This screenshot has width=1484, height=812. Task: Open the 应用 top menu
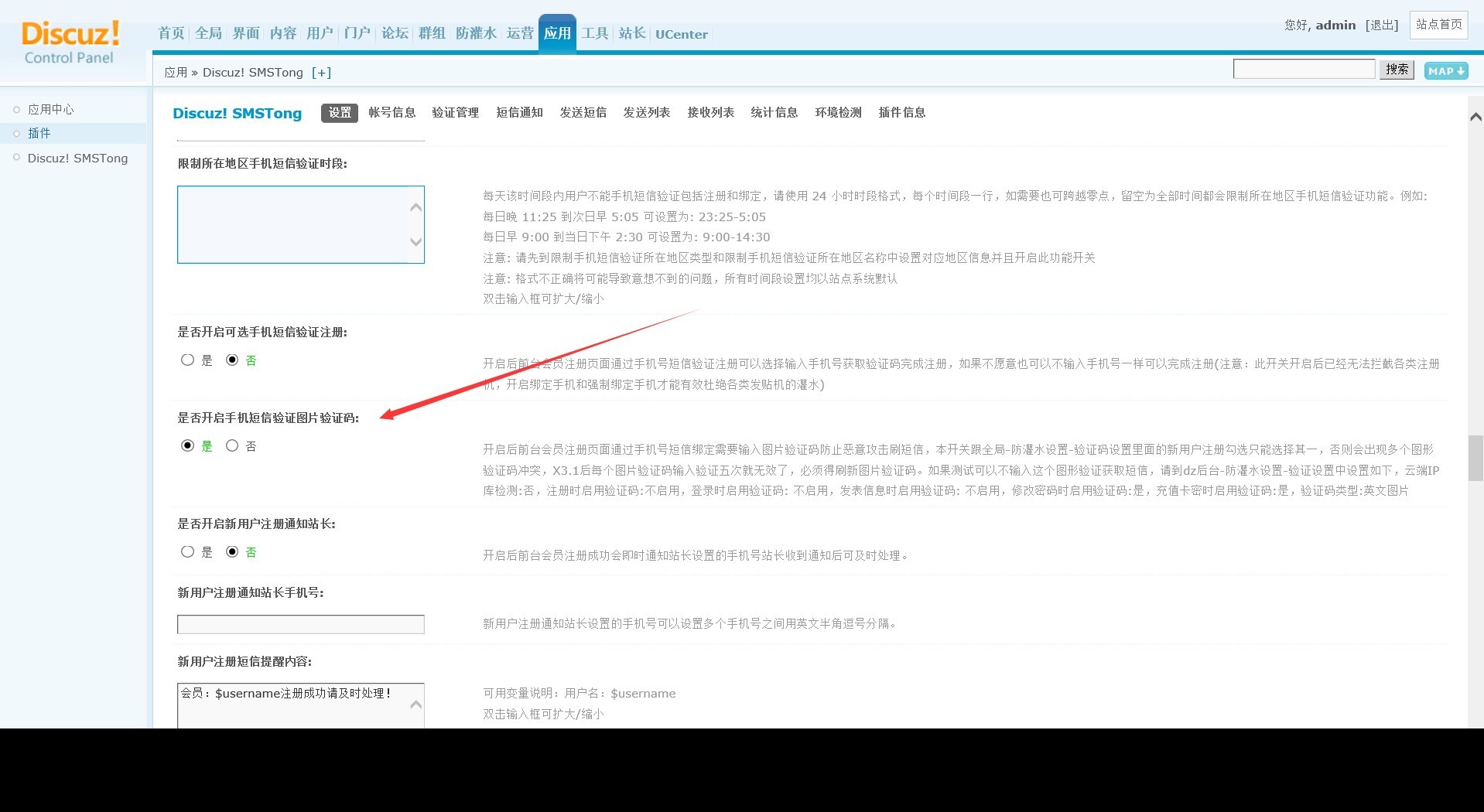point(557,33)
